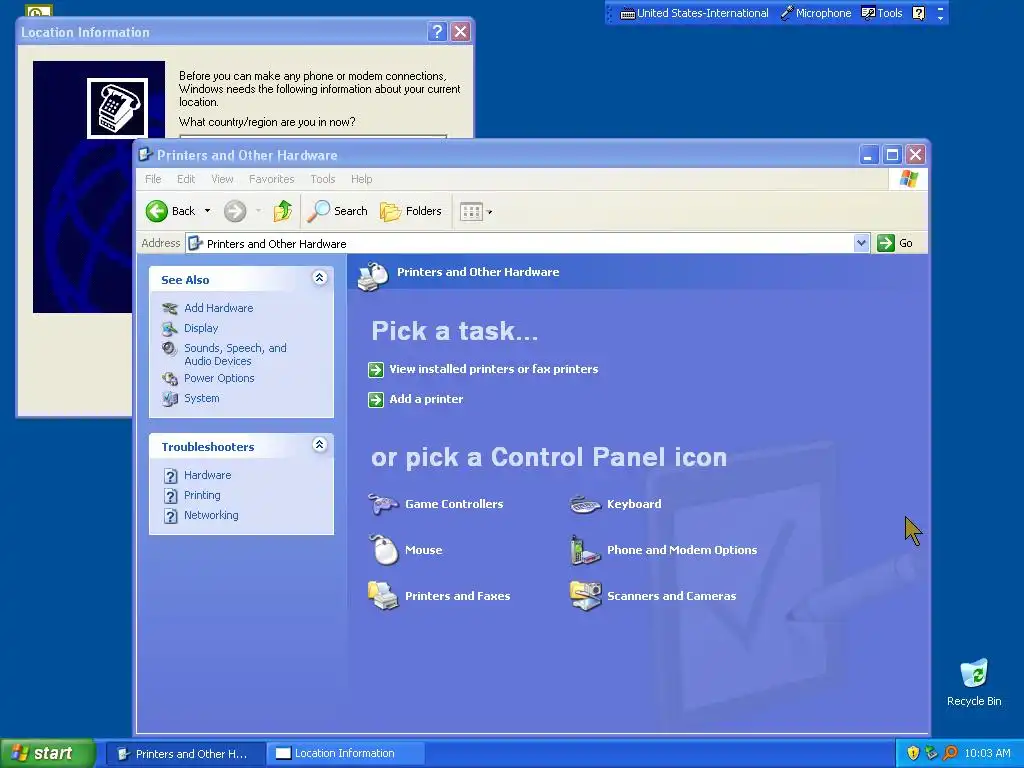Click the Windows flag logo in menu bar
The width and height of the screenshot is (1024, 768).
[x=908, y=179]
